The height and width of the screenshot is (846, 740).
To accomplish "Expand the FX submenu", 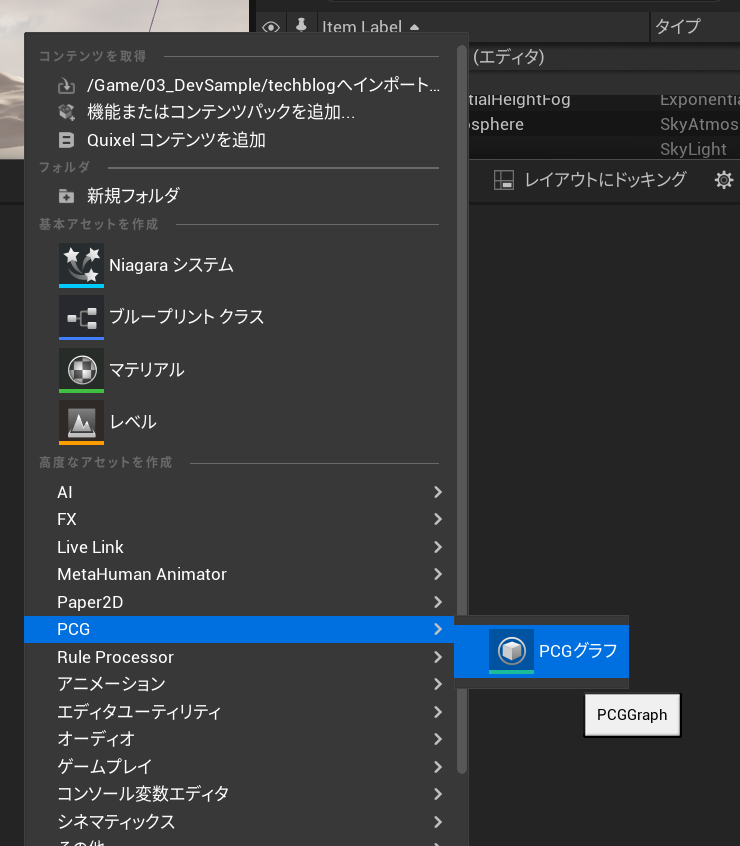I will tap(239, 520).
